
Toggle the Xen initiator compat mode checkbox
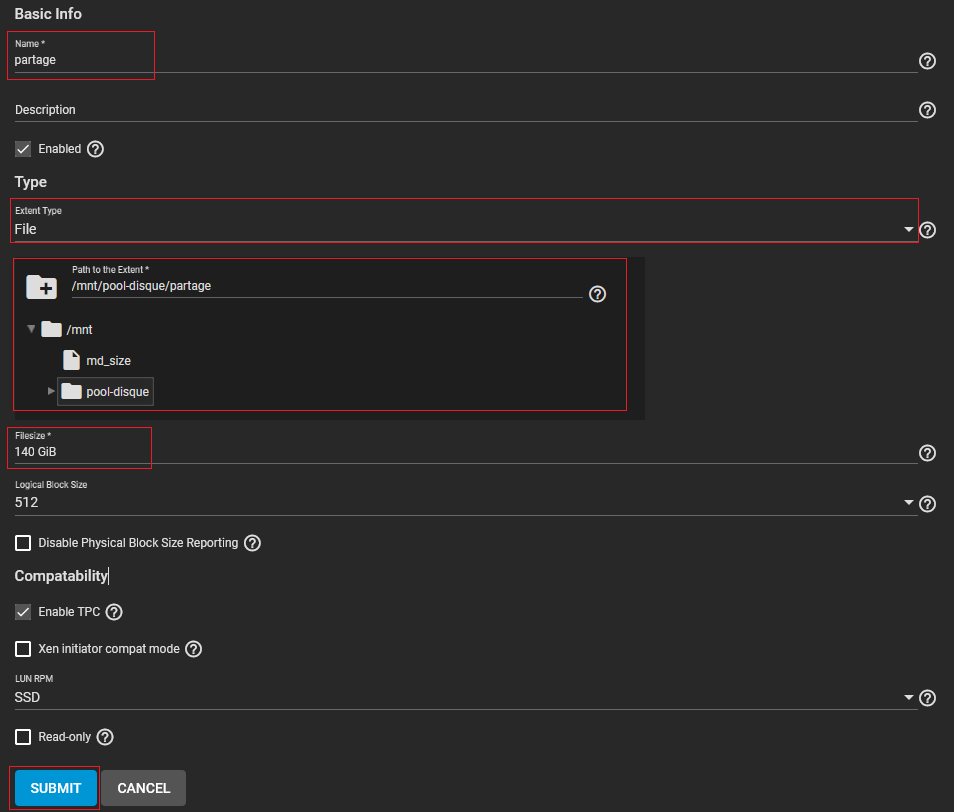23,649
